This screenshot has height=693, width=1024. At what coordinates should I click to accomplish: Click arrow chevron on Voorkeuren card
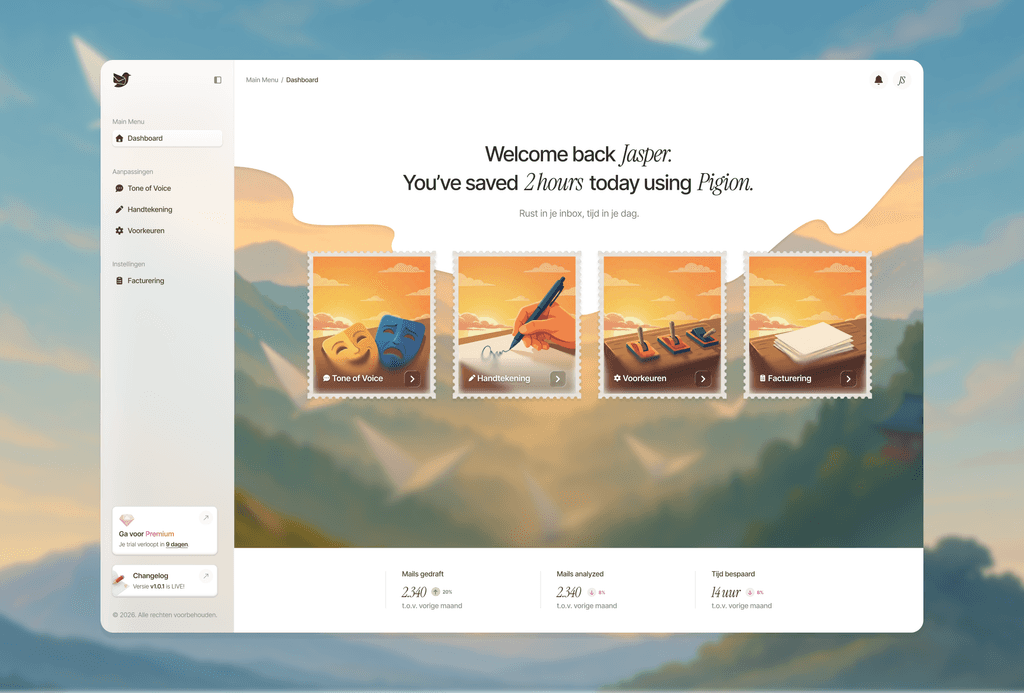pyautogui.click(x=703, y=379)
